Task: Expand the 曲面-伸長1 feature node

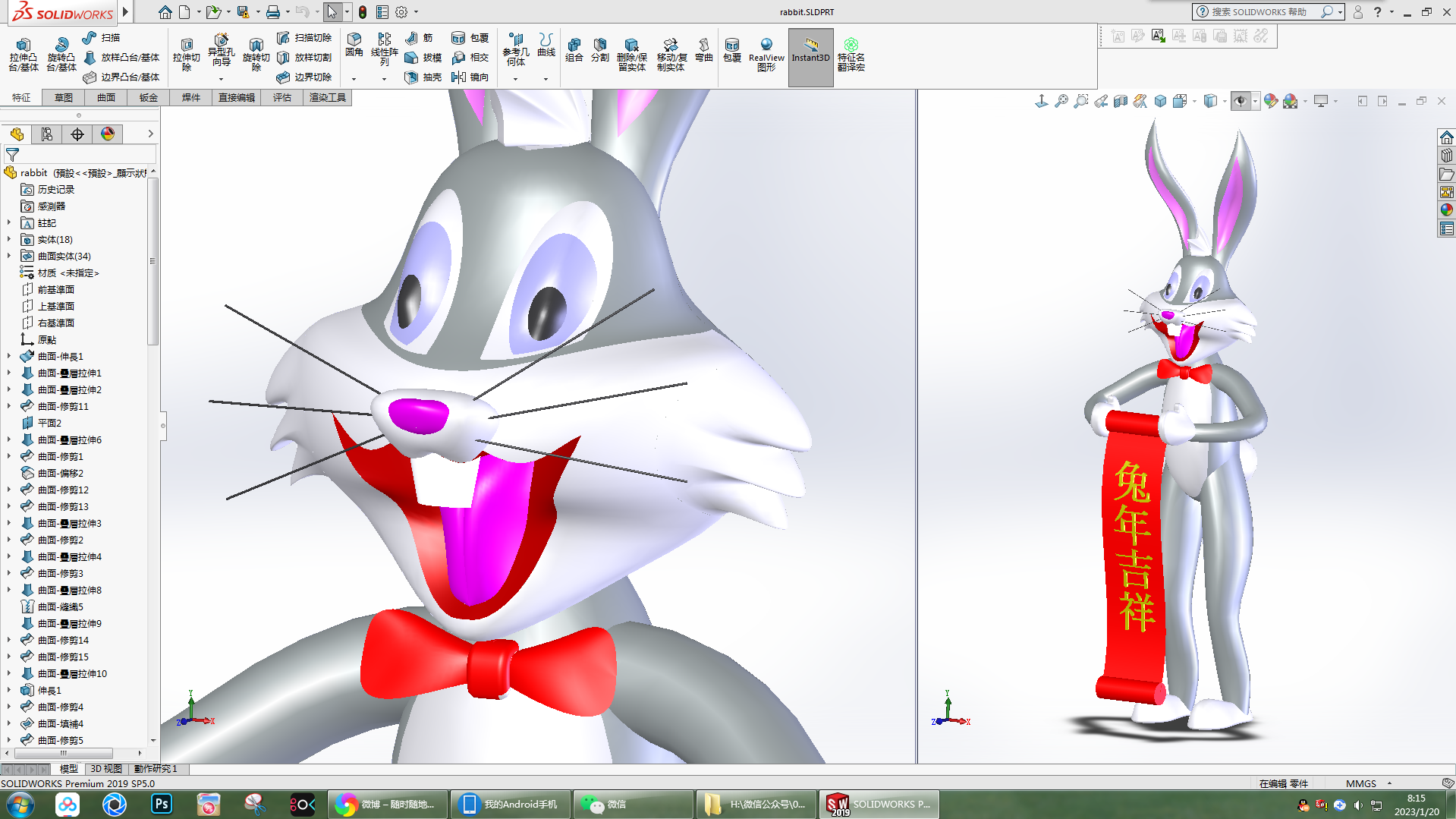Action: (9, 356)
